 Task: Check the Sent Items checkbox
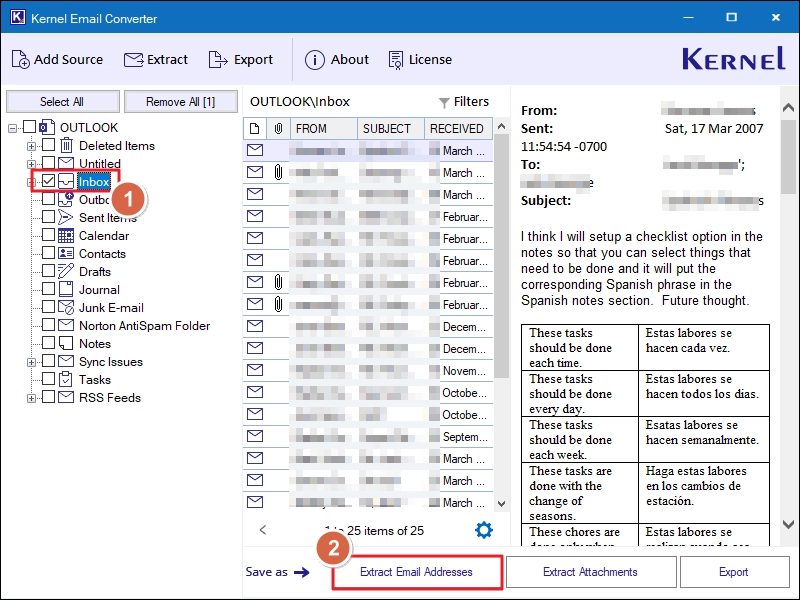click(48, 217)
